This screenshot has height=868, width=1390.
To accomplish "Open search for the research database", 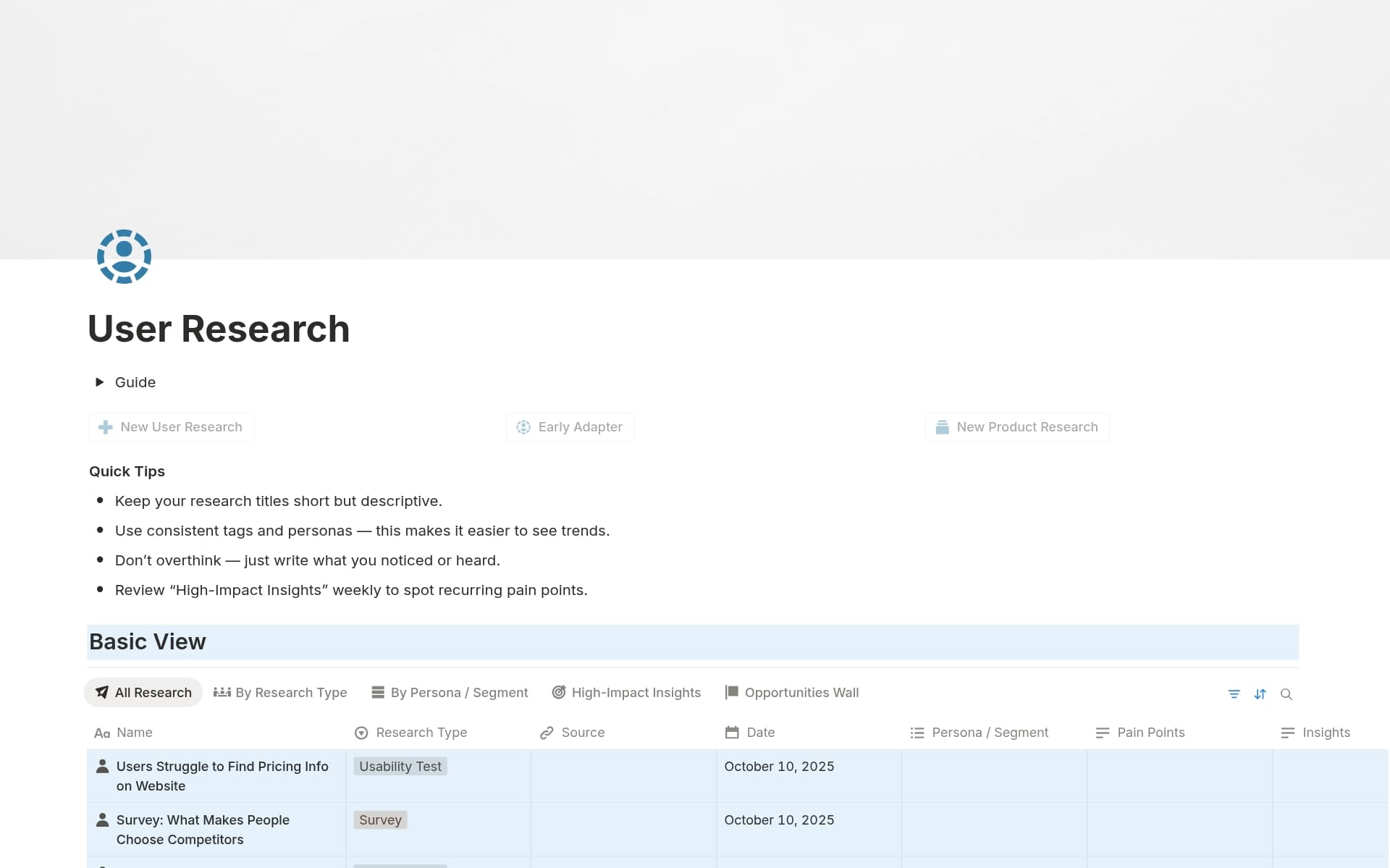I will (x=1287, y=694).
